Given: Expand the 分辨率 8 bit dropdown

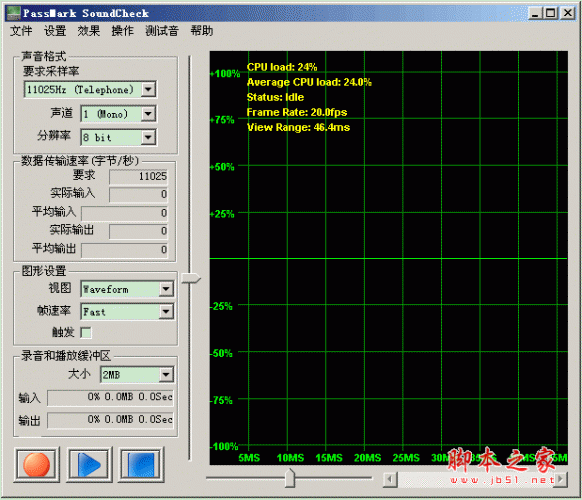Looking at the screenshot, I should point(148,137).
